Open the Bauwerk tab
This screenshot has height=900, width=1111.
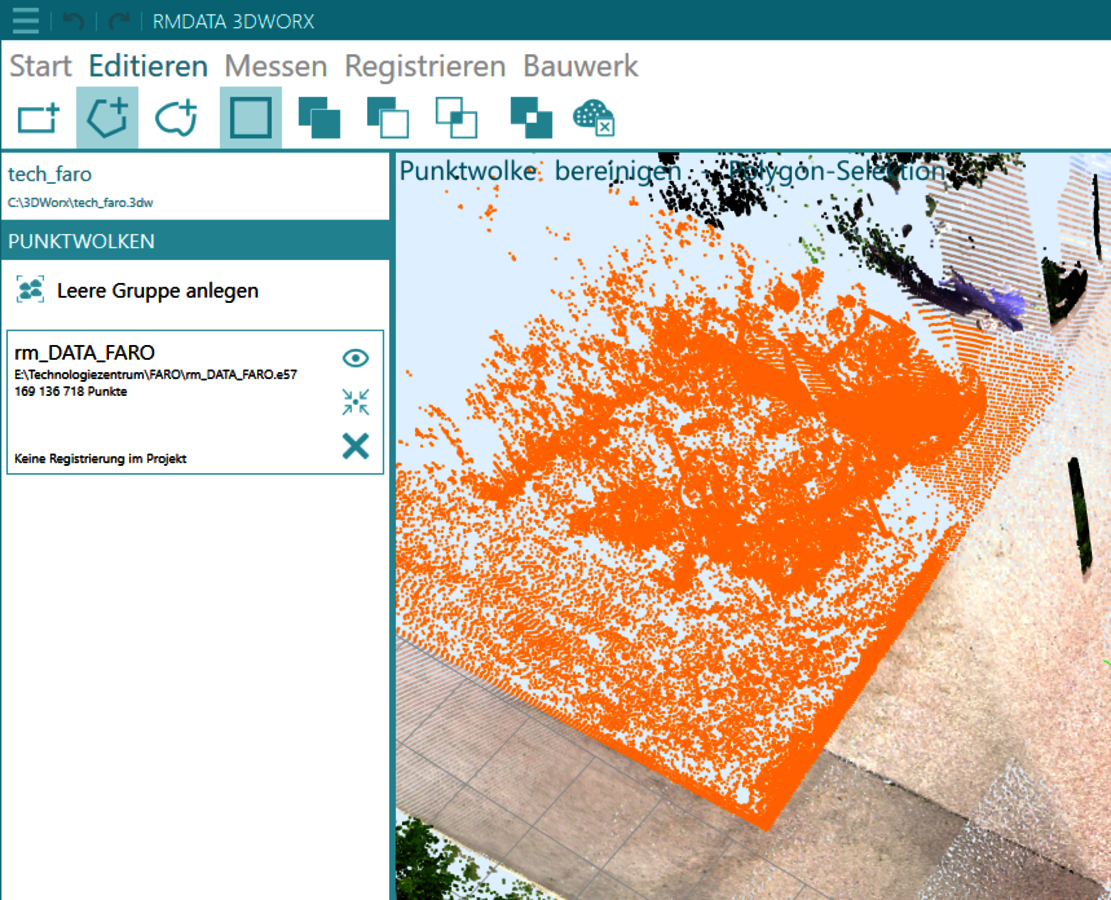coord(581,66)
